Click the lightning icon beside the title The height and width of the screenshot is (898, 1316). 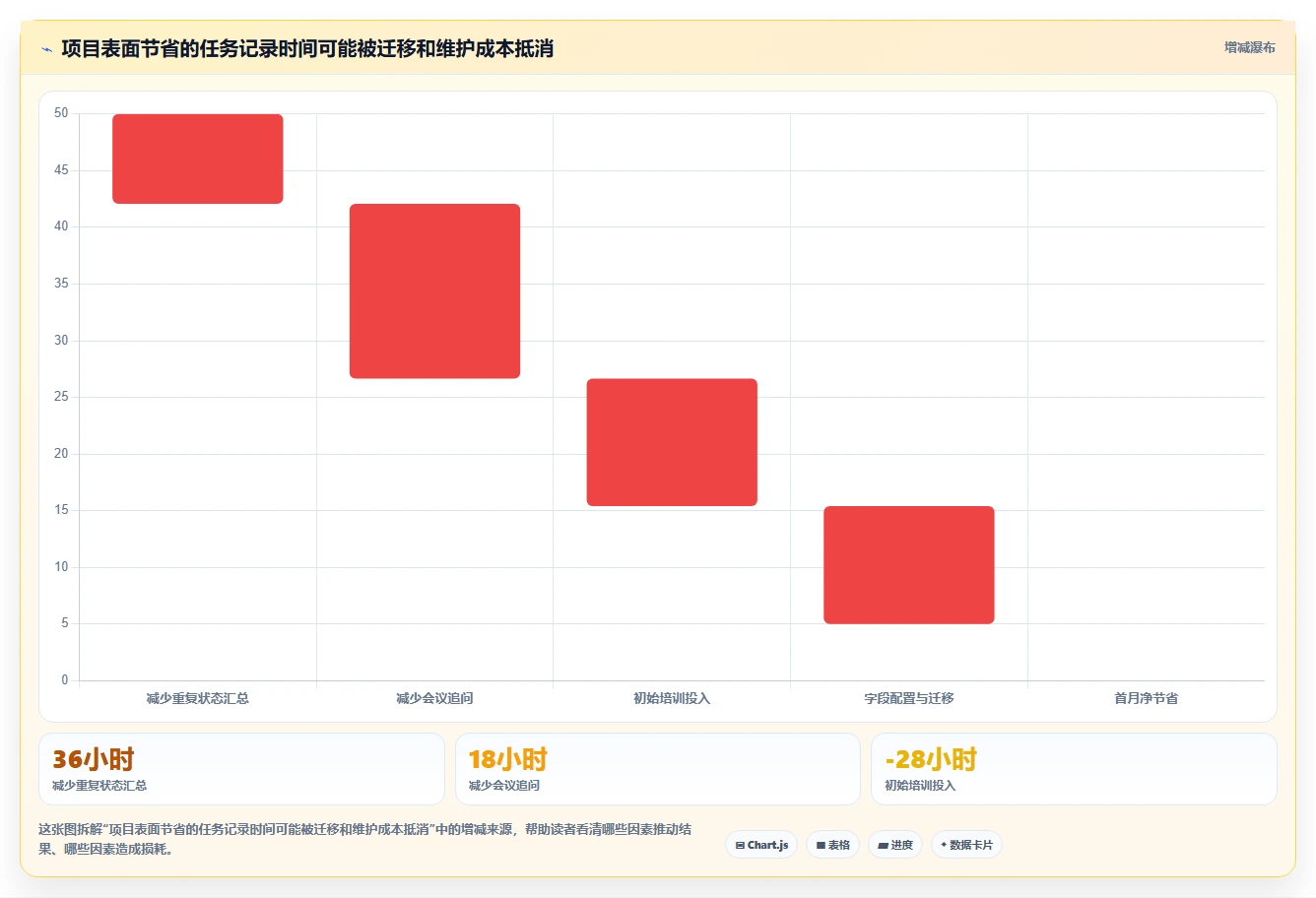pyautogui.click(x=46, y=49)
